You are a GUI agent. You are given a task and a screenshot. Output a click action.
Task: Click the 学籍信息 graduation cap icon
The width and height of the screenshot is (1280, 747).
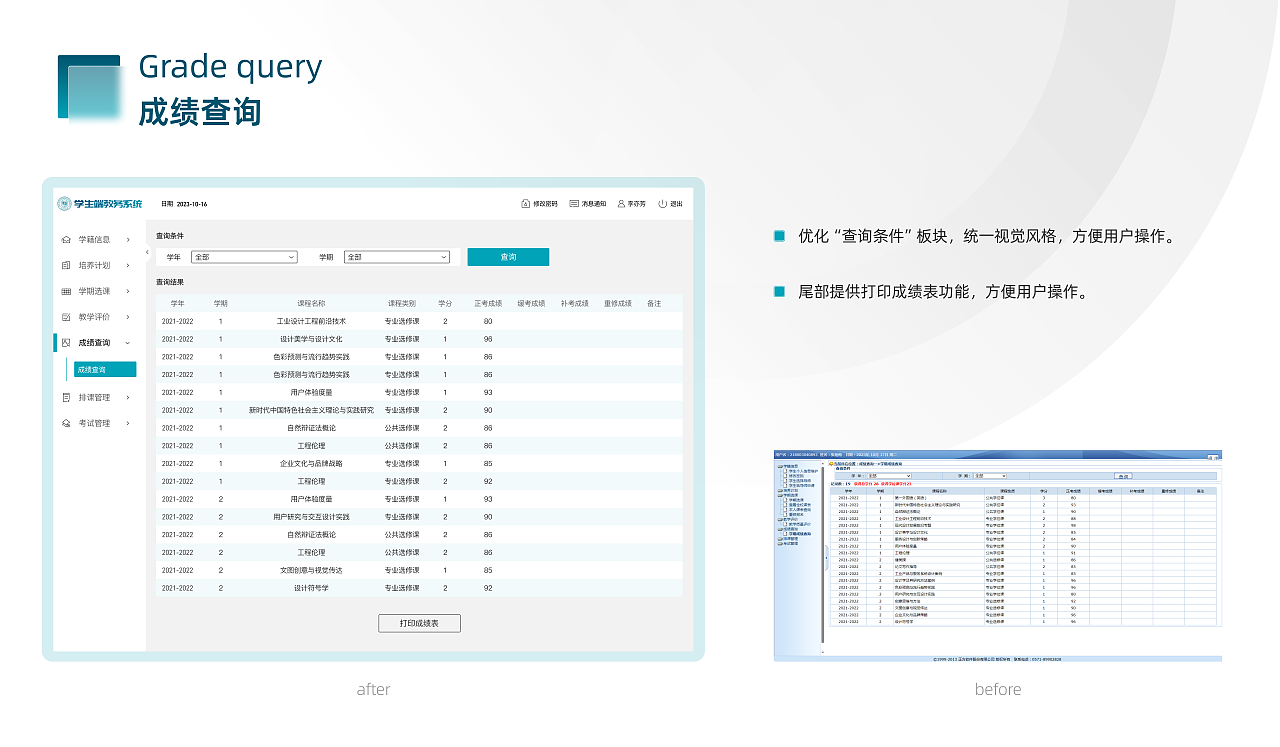(67, 240)
